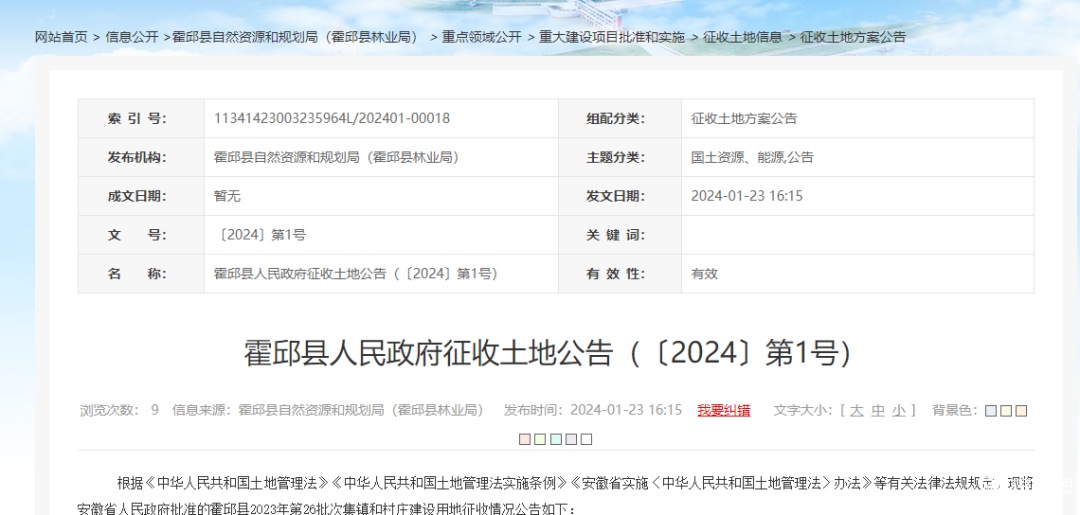Click the 关键词 label cell
1080x515 pixels.
[620, 235]
